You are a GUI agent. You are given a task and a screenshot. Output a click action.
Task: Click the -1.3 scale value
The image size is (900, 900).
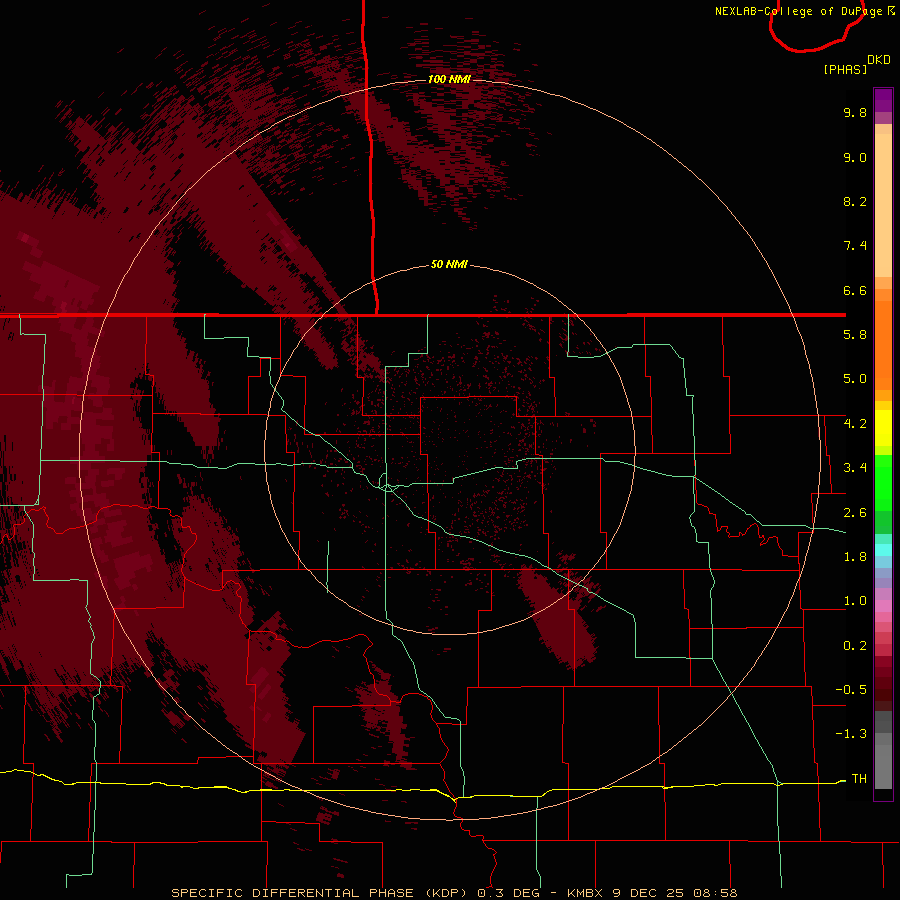851,734
